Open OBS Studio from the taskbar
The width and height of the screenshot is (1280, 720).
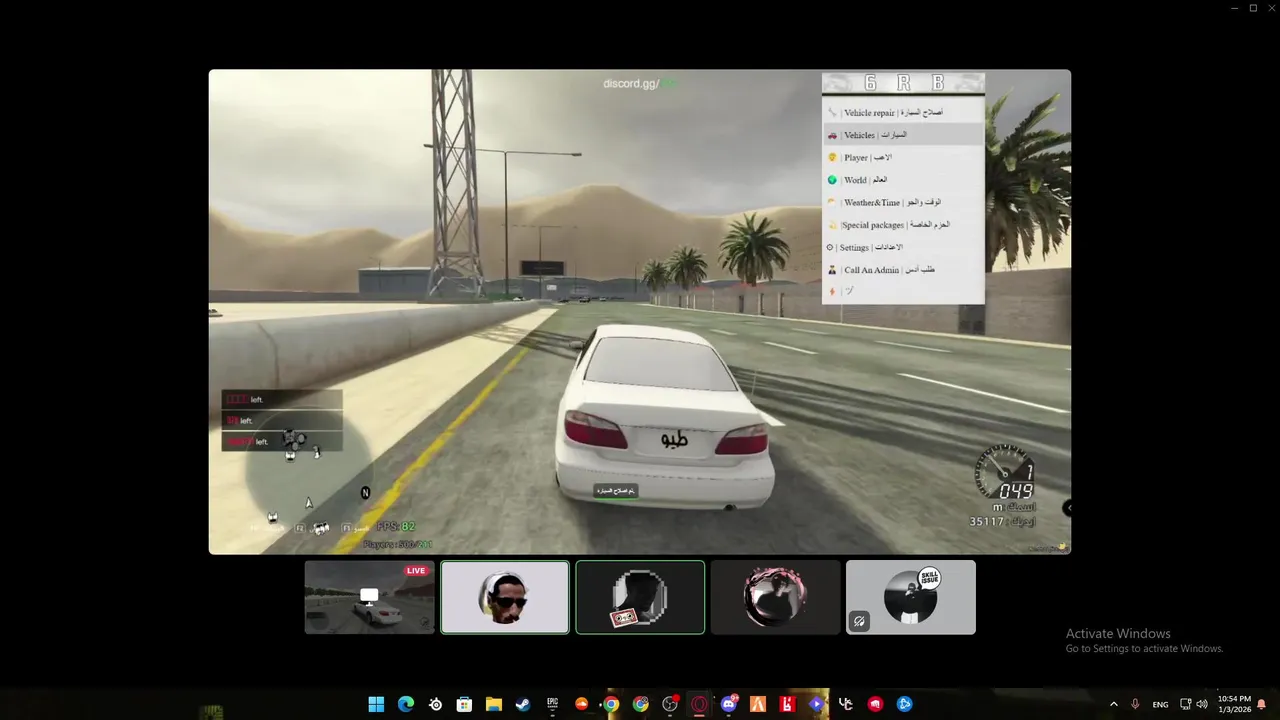670,704
